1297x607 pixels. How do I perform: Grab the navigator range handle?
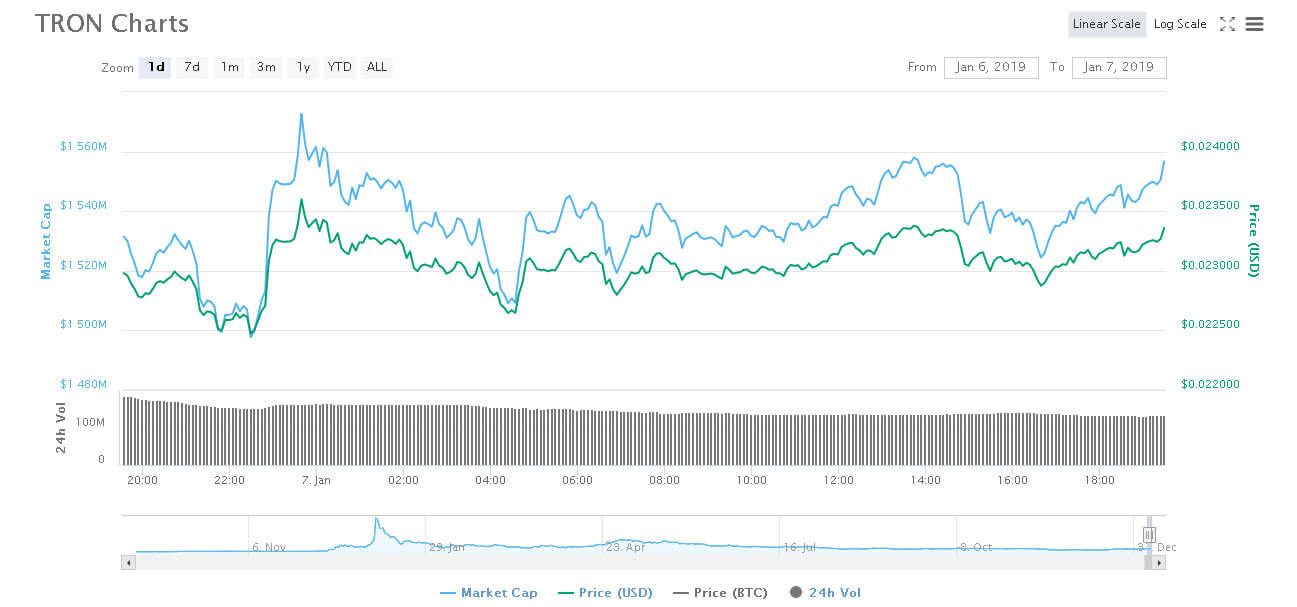pyautogui.click(x=1150, y=535)
